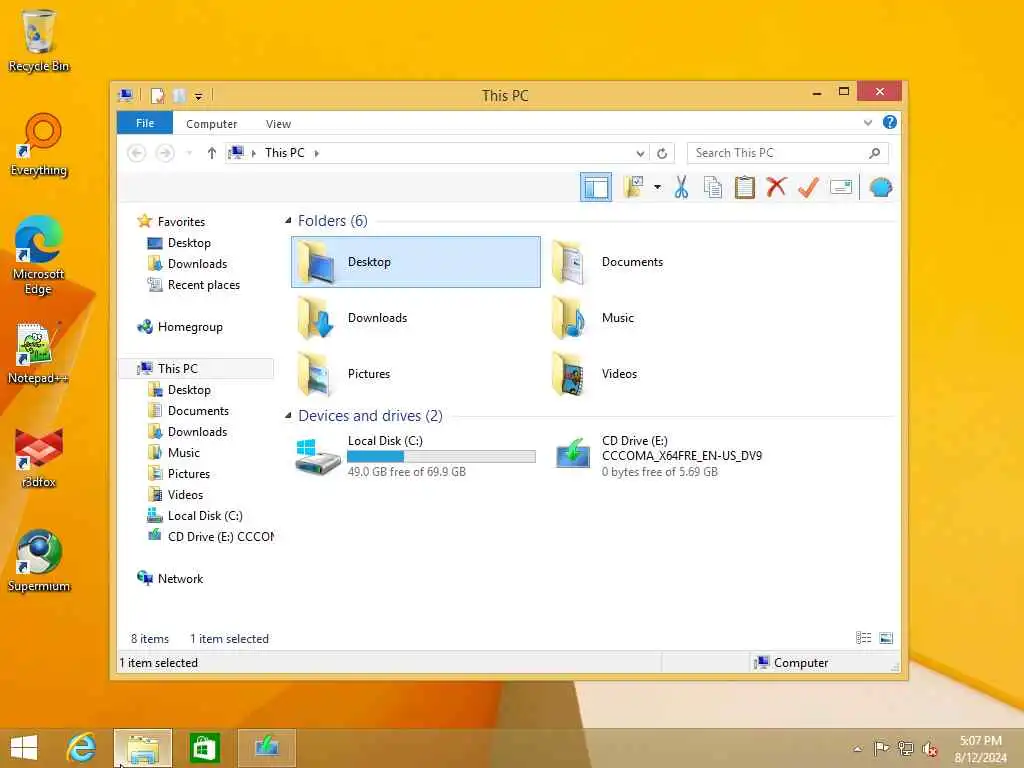Click the Windows Start button
1024x768 pixels.
(x=24, y=748)
